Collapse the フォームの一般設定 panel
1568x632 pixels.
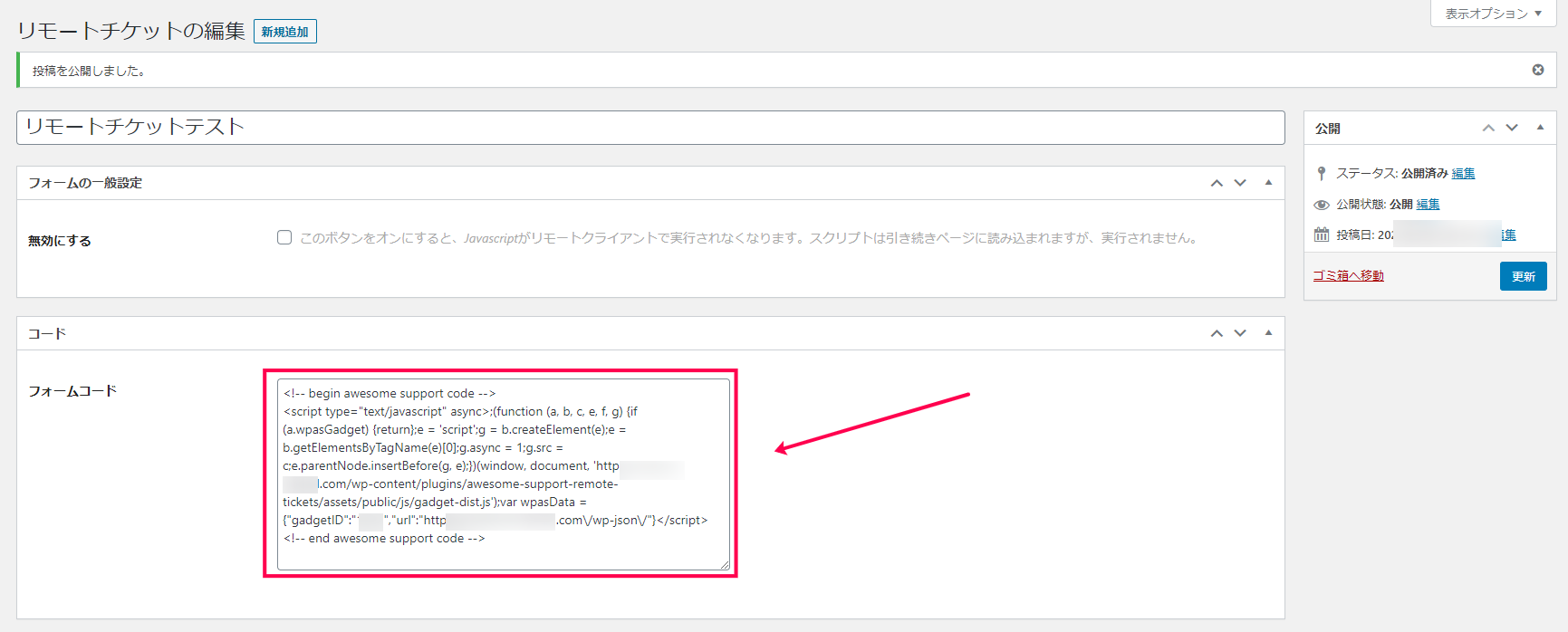click(1268, 183)
